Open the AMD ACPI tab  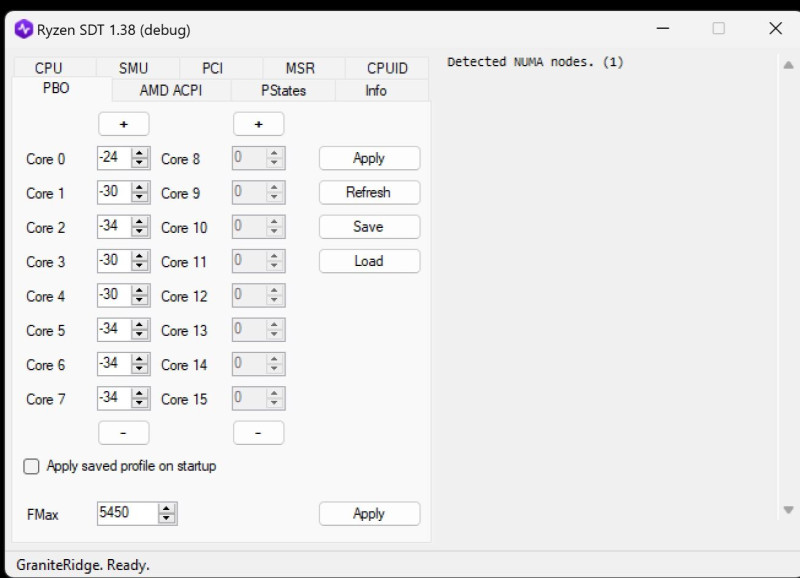tap(171, 90)
